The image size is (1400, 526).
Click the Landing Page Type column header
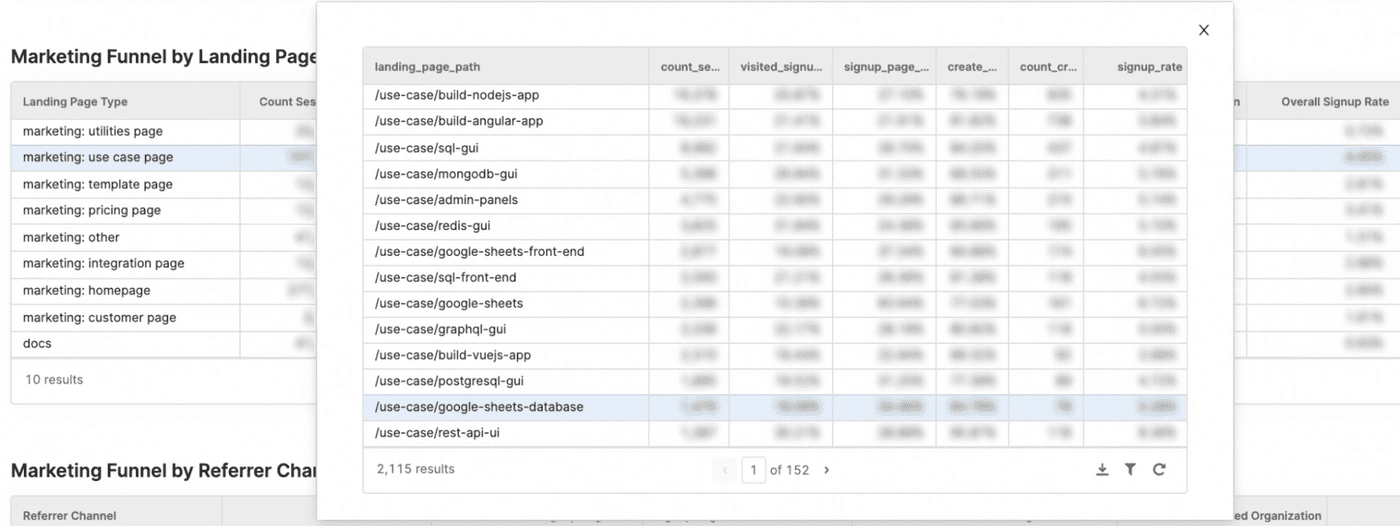(75, 102)
